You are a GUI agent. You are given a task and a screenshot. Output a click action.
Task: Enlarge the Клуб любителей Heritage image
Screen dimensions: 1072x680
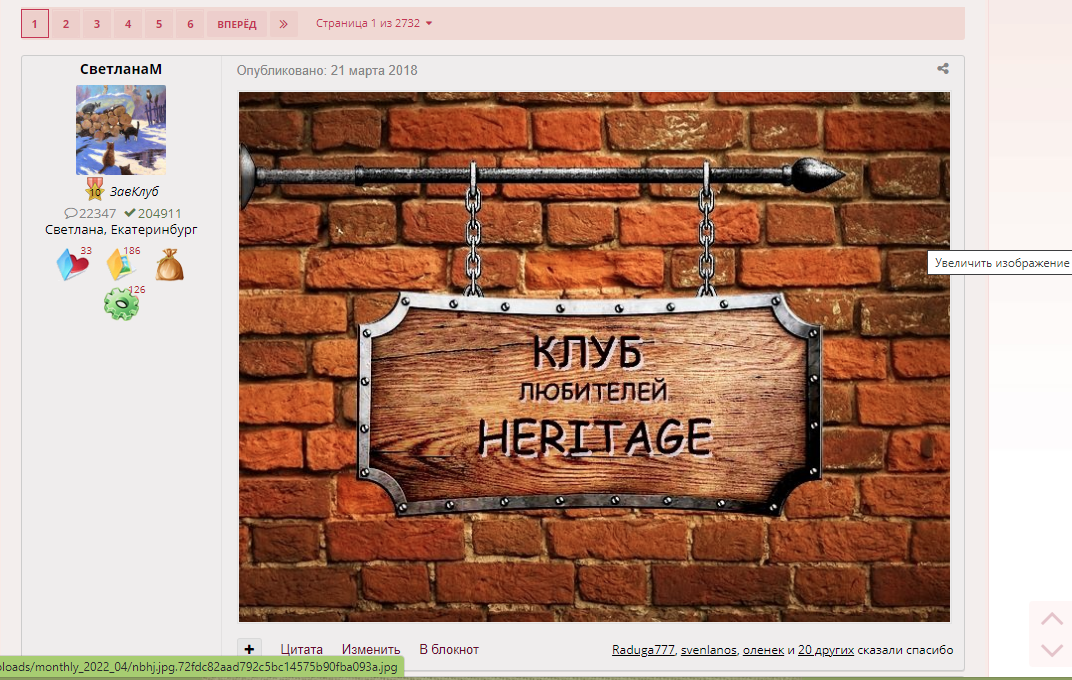pyautogui.click(x=594, y=357)
